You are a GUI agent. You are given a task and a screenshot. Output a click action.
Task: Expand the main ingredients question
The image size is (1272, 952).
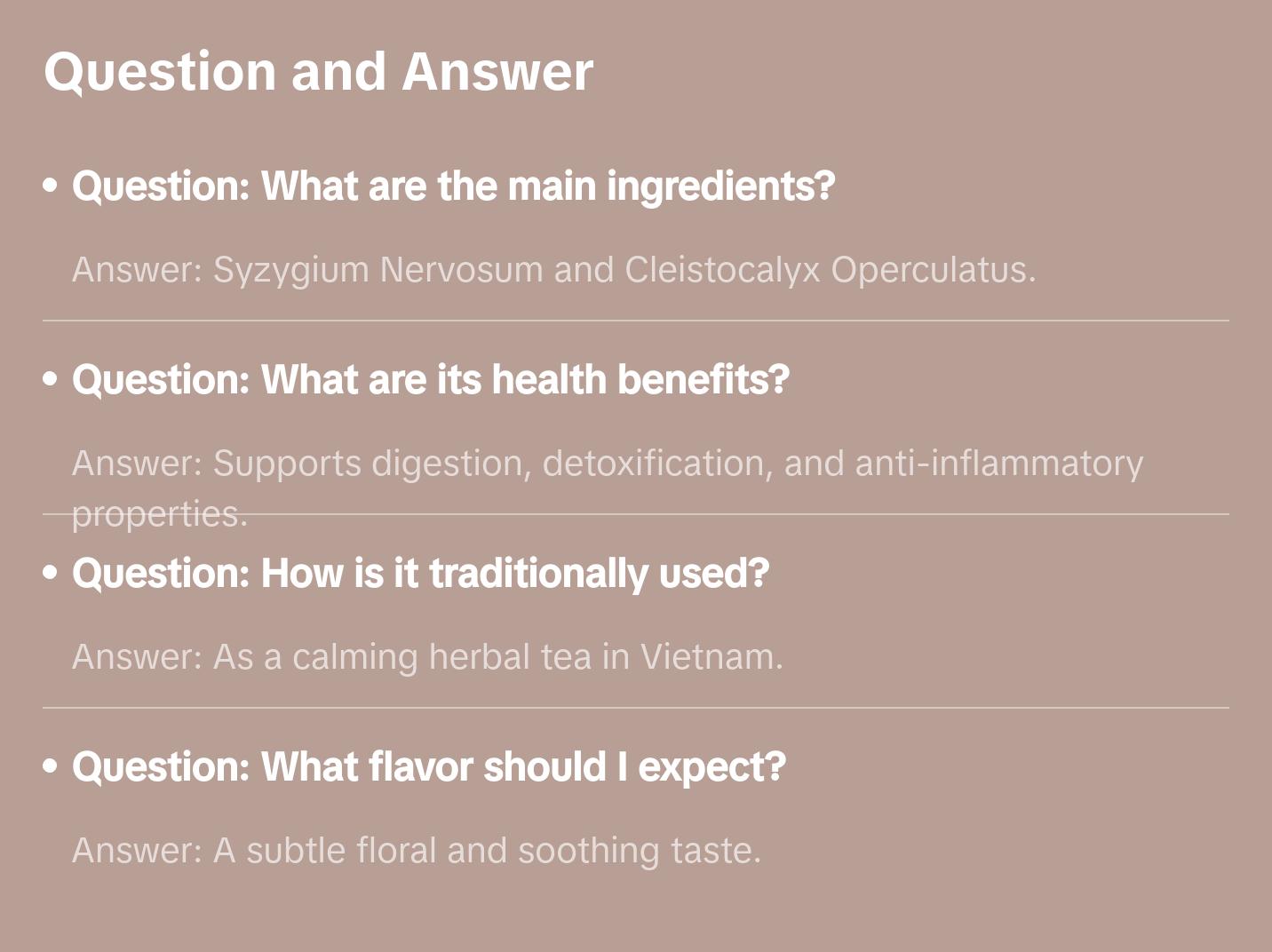point(453,186)
